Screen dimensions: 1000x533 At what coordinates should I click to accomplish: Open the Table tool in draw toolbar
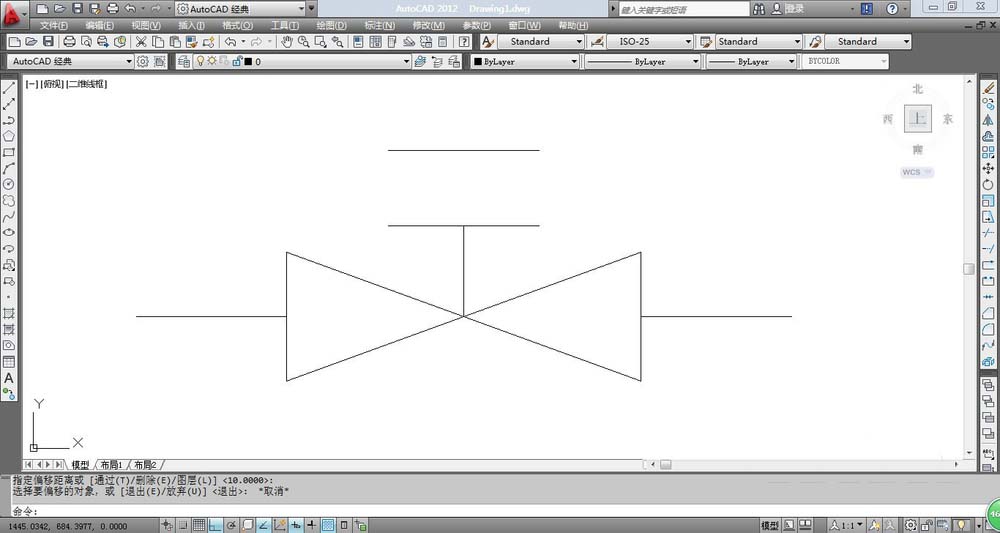click(x=9, y=361)
